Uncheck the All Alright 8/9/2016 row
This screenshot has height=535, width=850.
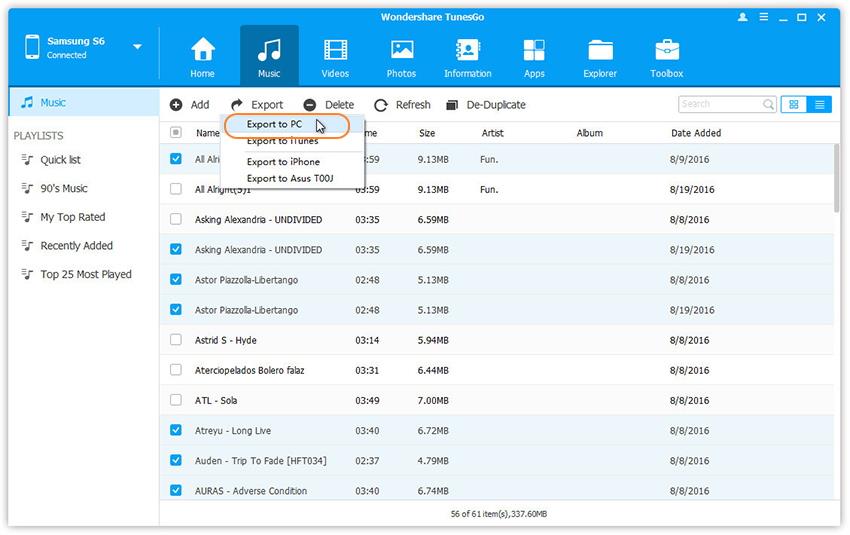click(176, 159)
